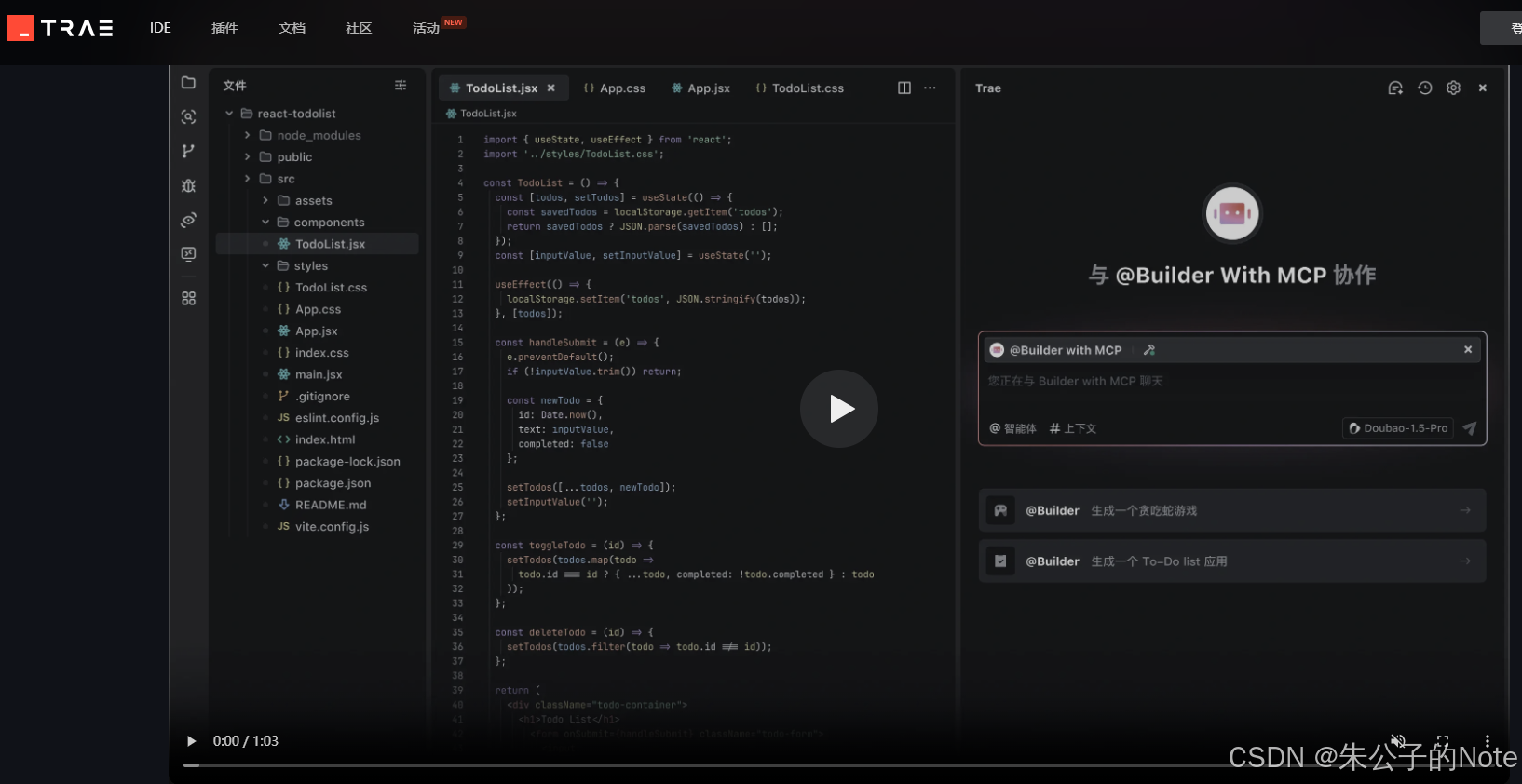Click the split editor icon
Screen dimensions: 1522x784
click(904, 88)
